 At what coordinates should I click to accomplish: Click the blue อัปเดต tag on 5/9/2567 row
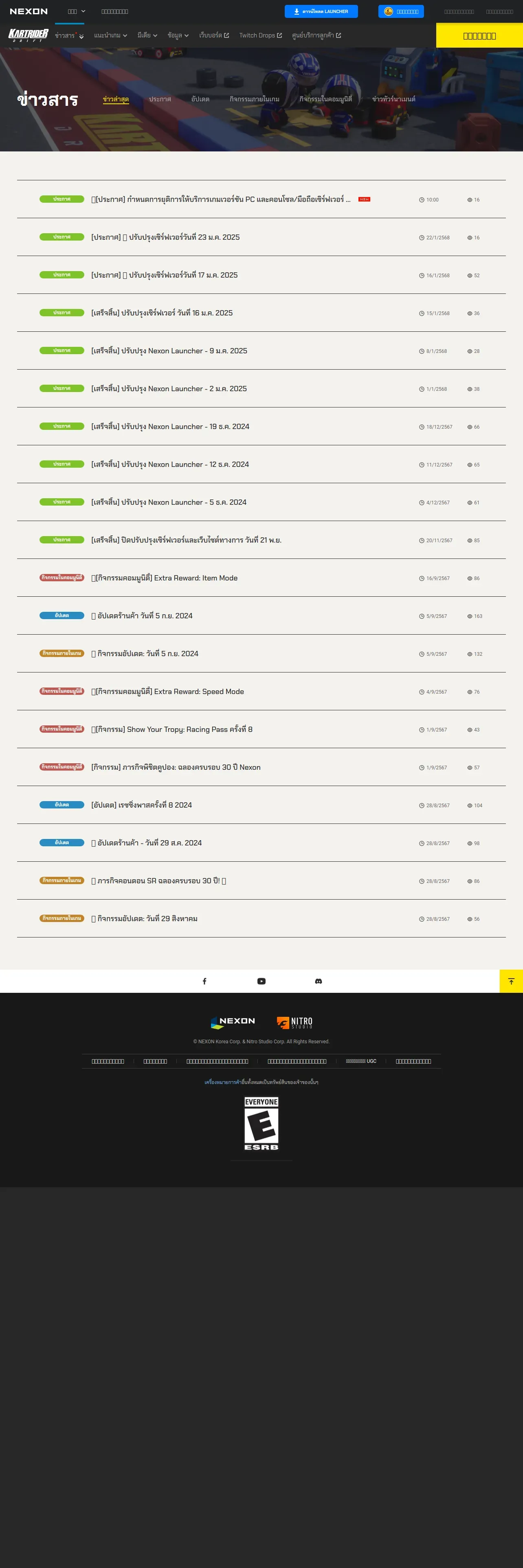[62, 616]
